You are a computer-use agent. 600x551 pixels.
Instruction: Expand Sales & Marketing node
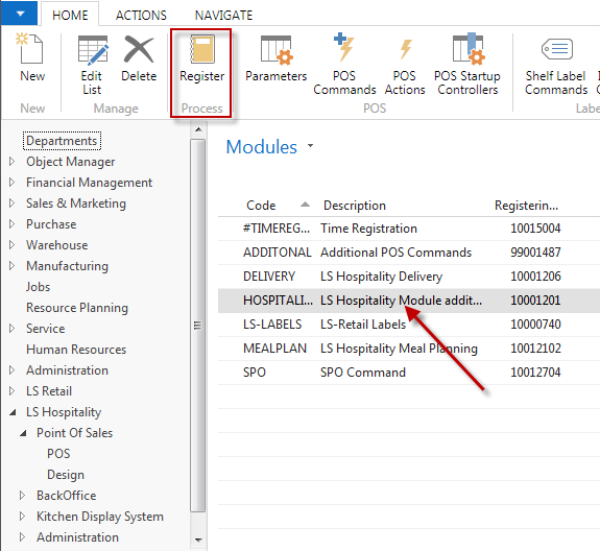pos(12,203)
